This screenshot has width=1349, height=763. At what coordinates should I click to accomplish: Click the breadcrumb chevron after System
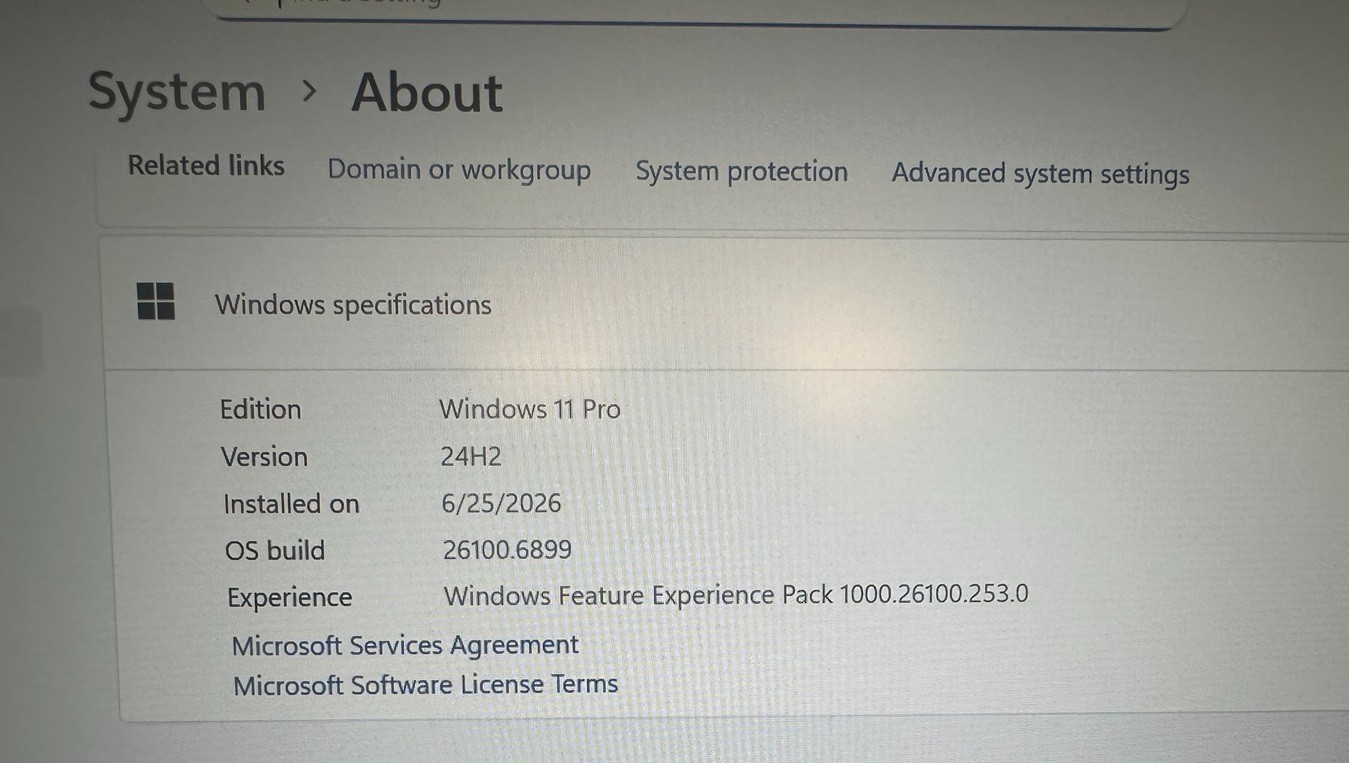click(309, 91)
